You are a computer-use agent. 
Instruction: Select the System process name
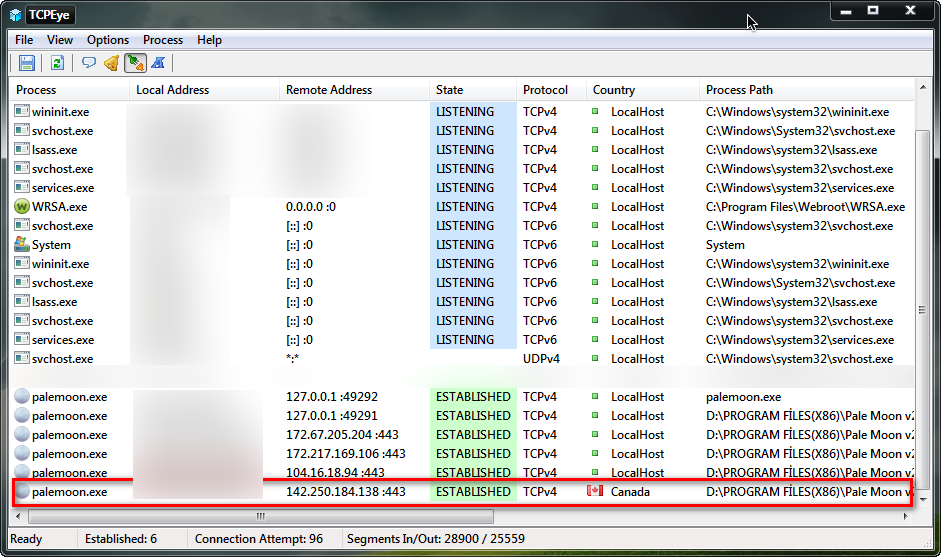(x=51, y=245)
